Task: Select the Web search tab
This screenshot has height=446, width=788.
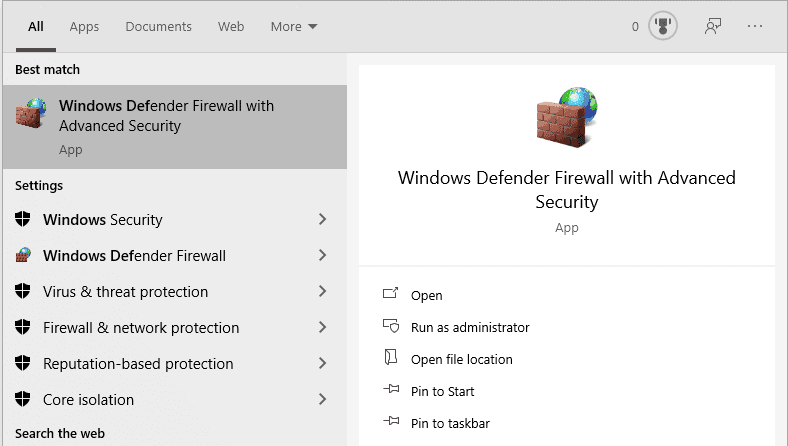Action: (x=231, y=27)
